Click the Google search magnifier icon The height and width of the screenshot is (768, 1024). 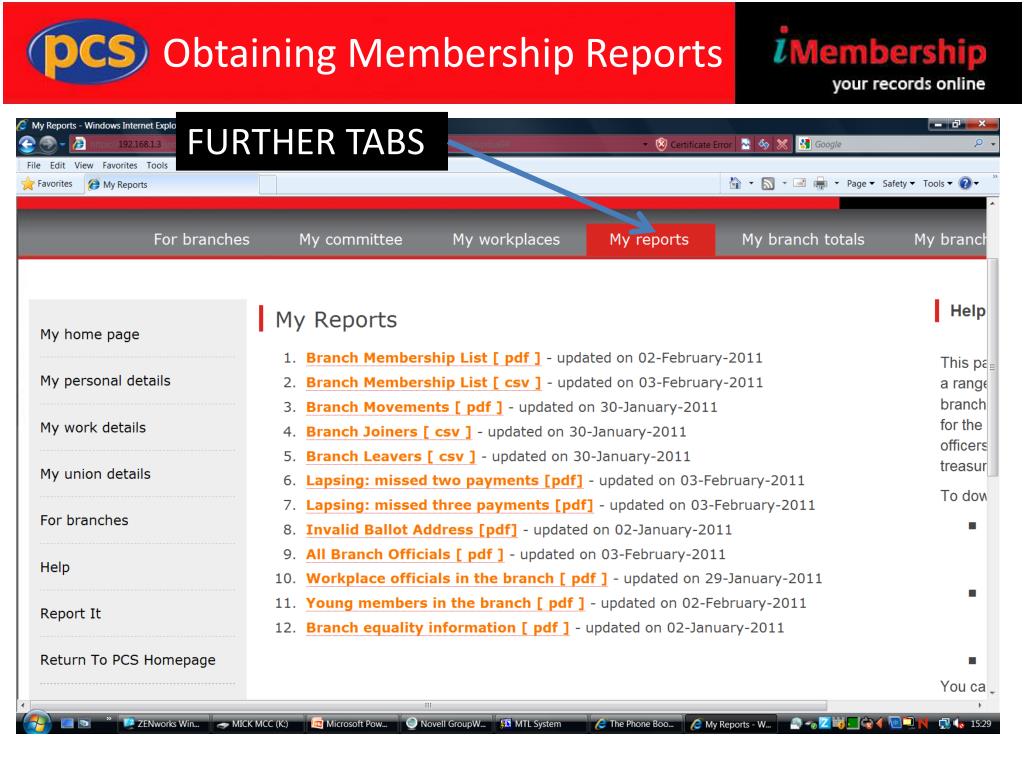978,144
